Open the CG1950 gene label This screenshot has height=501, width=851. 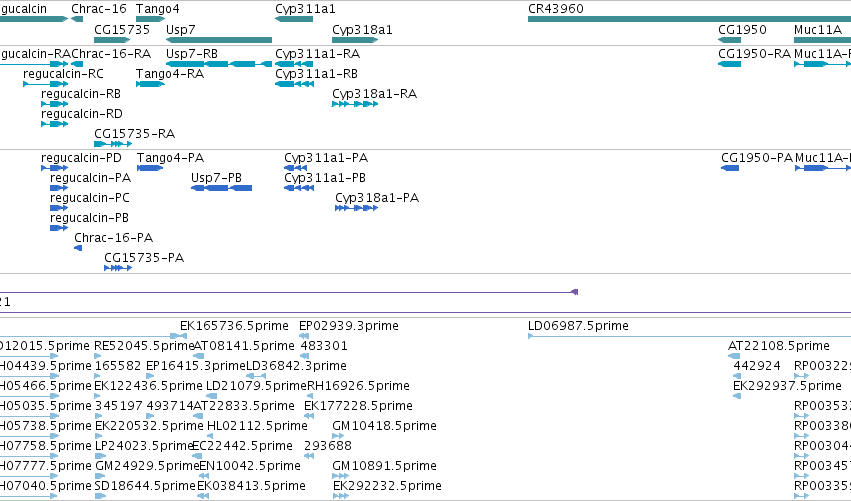tap(742, 29)
